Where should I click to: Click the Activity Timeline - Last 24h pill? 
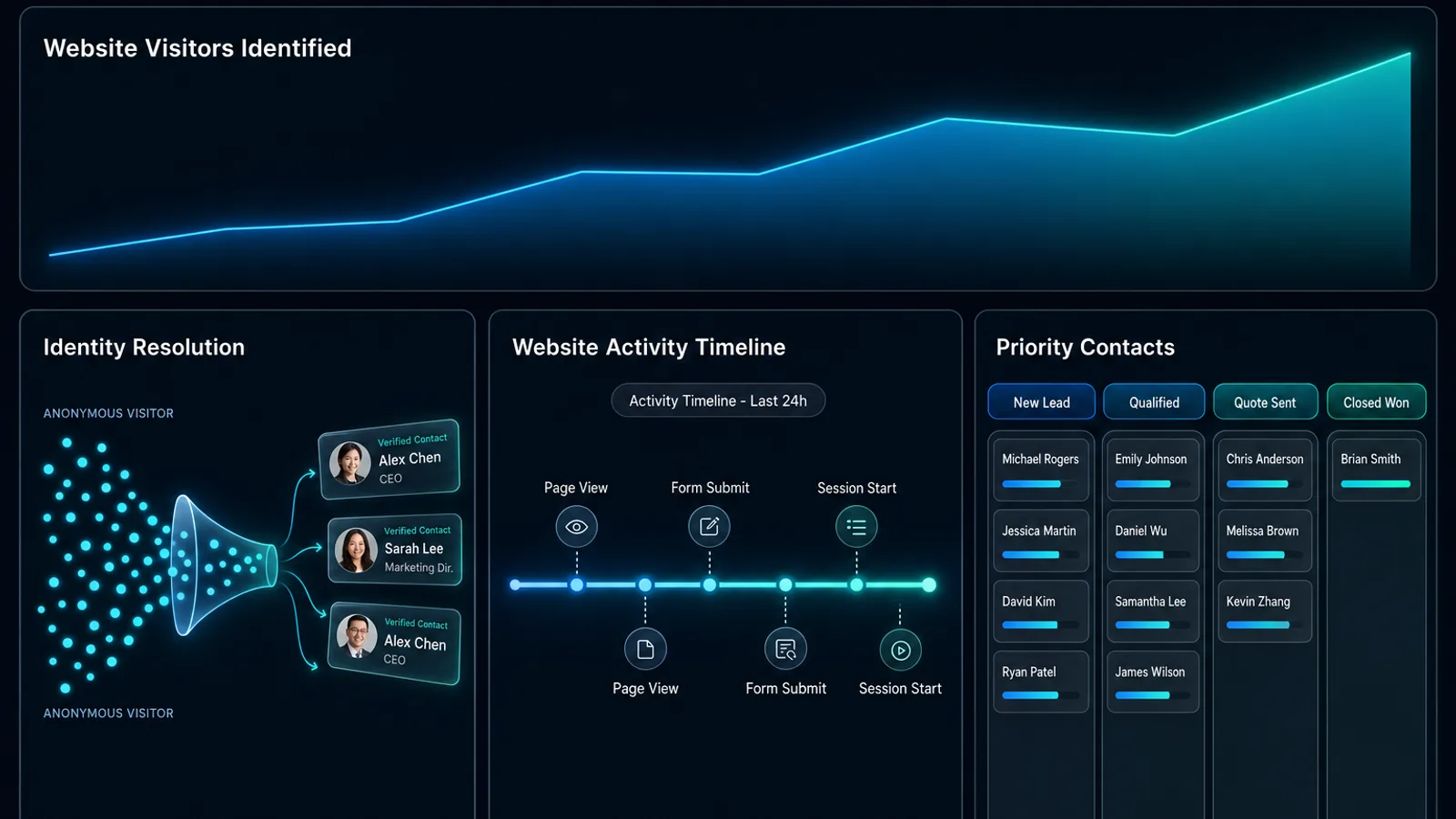(718, 400)
